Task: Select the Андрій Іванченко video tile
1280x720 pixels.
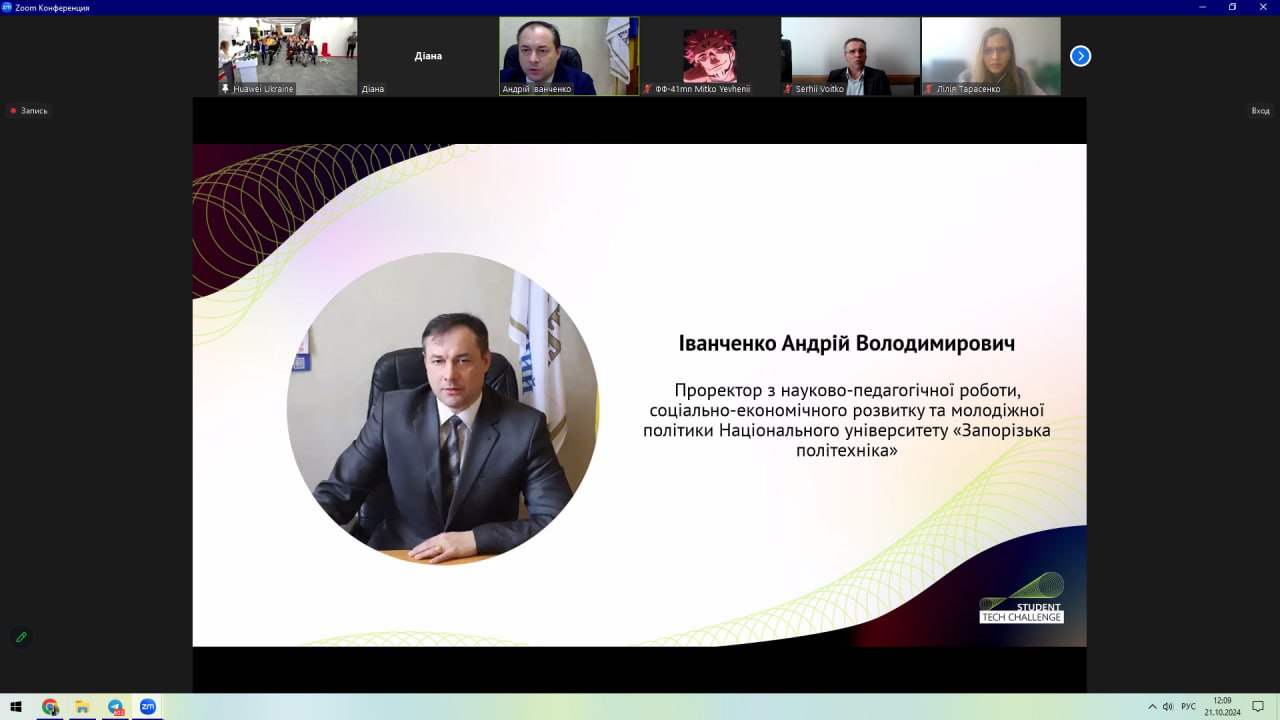Action: pyautogui.click(x=568, y=56)
